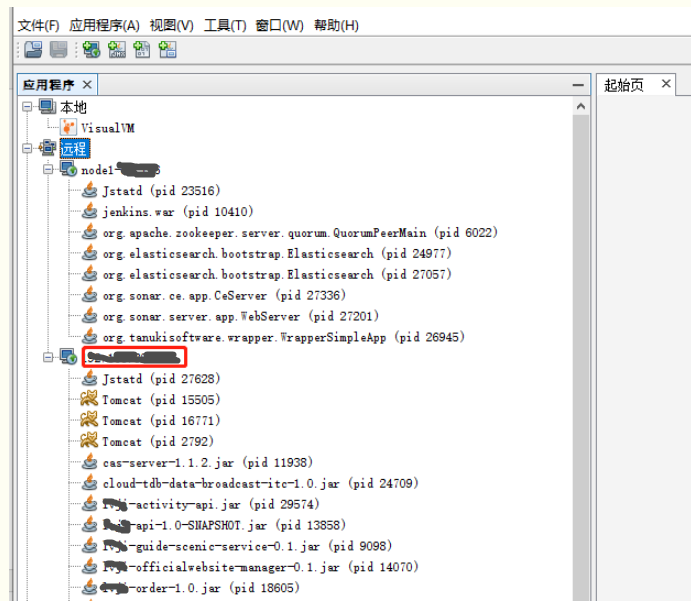Click the load snapshot toolbar icon
Image resolution: width=691 pixels, height=601 pixels.
click(x=33, y=50)
